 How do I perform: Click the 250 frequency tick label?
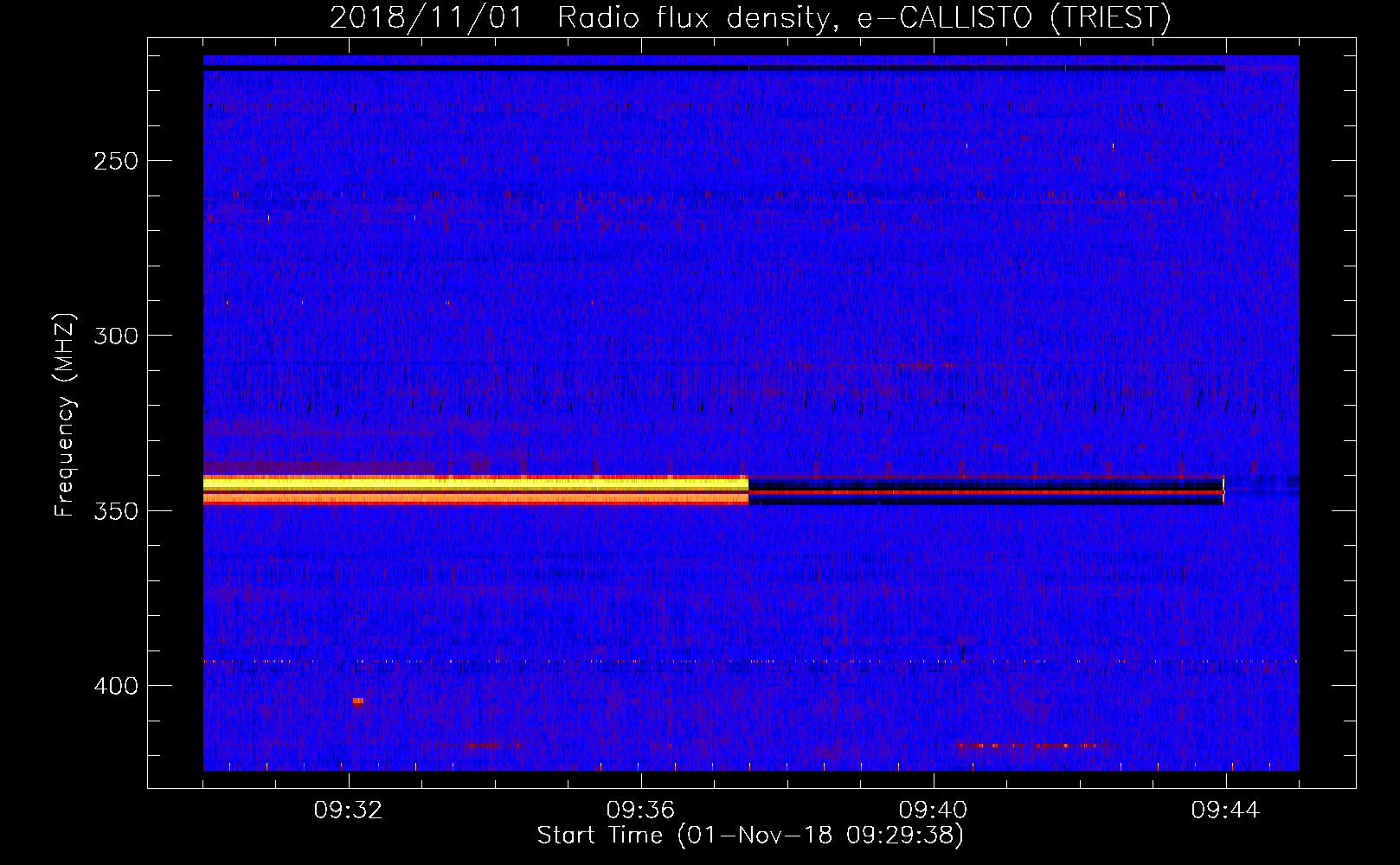[116, 161]
